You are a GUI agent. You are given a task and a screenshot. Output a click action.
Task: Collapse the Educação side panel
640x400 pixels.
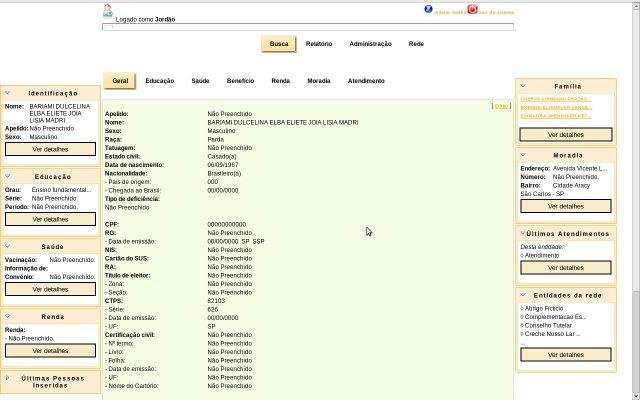point(7,176)
